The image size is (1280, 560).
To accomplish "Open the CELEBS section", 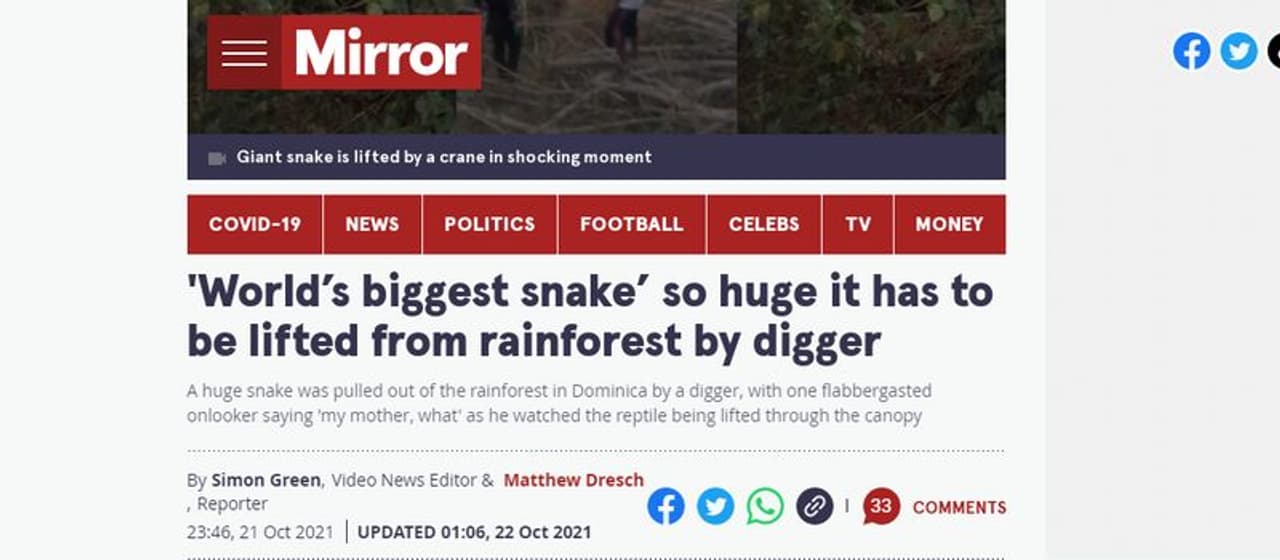I will click(764, 224).
